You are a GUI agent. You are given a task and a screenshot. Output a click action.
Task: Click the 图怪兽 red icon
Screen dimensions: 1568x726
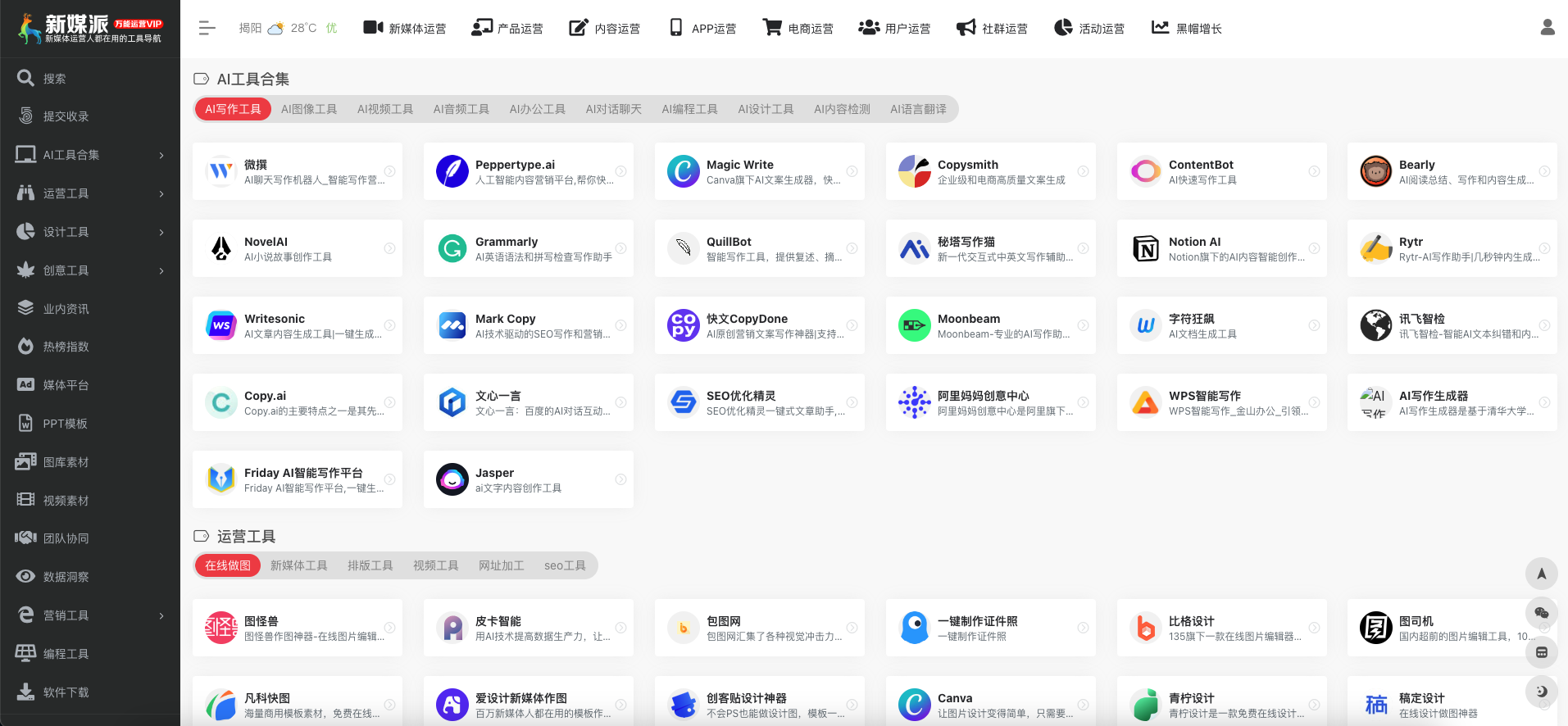point(220,628)
